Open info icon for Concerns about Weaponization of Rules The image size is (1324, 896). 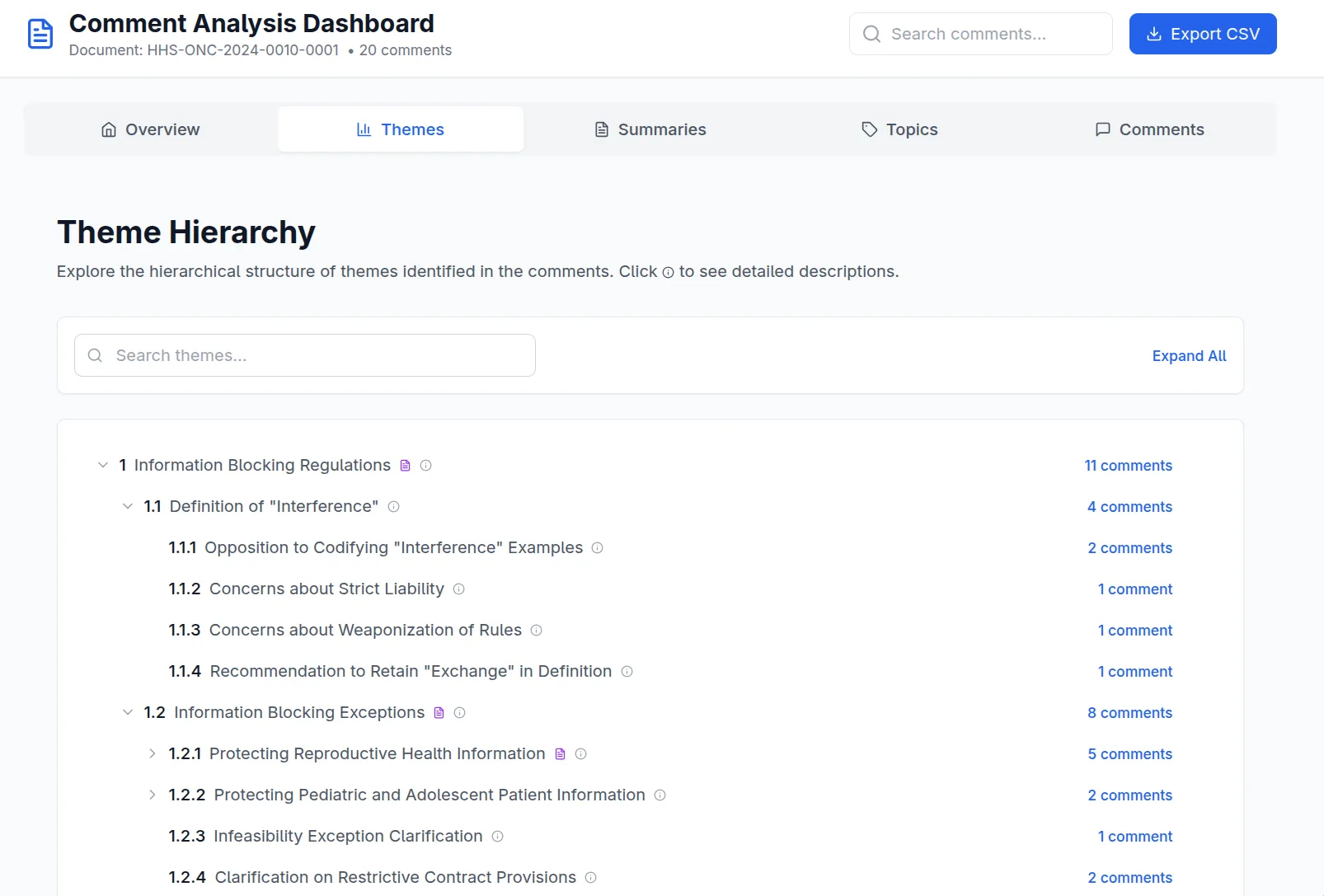click(x=537, y=631)
